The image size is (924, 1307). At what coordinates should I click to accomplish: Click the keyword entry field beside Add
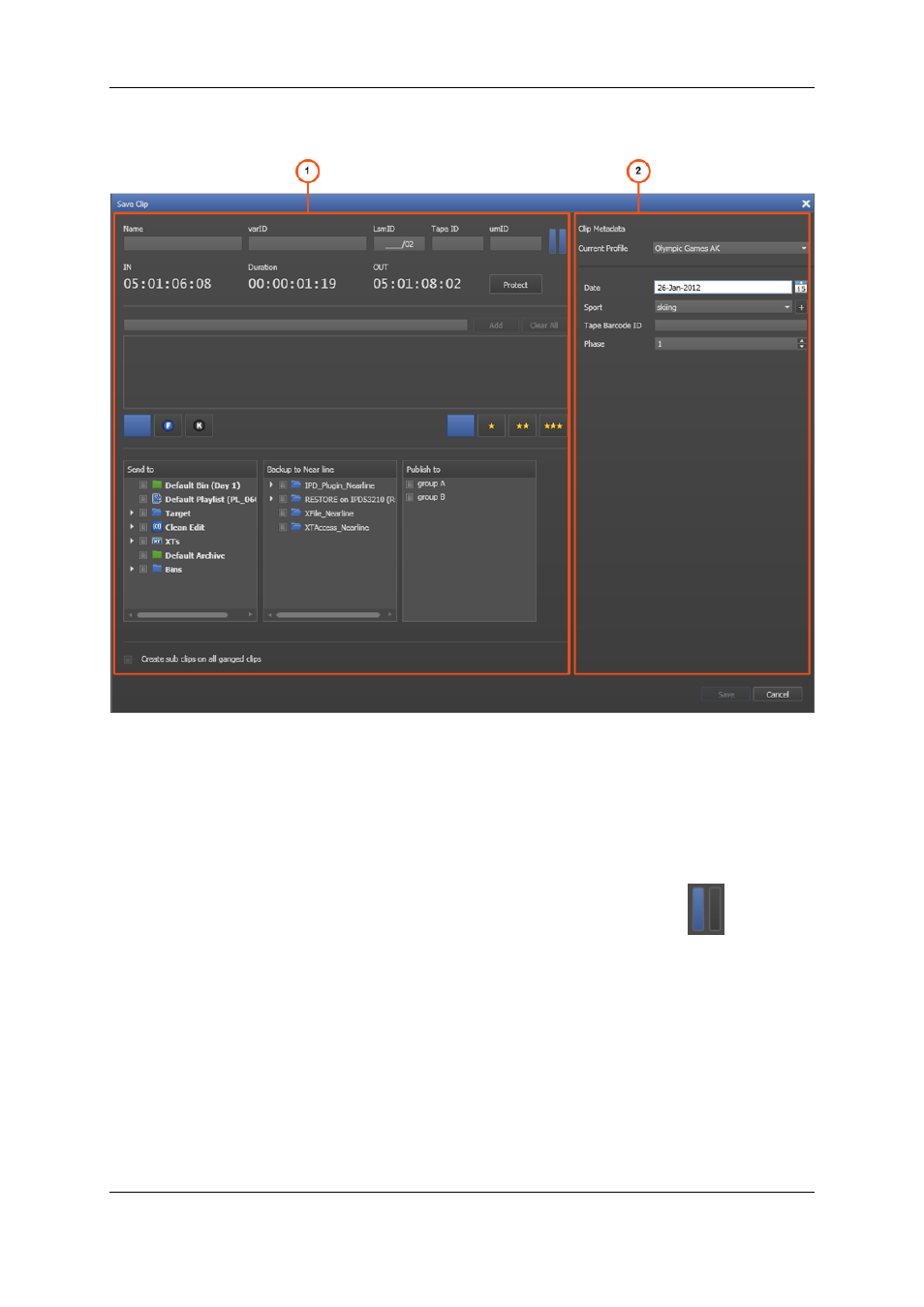295,326
